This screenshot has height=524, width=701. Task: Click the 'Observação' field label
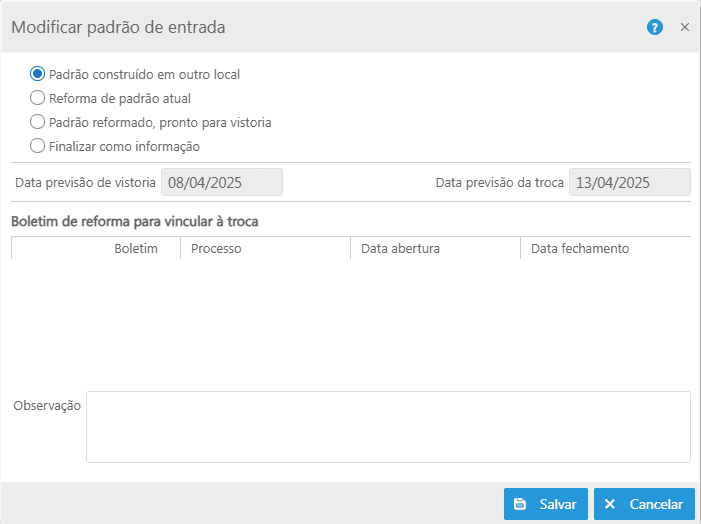tap(46, 406)
